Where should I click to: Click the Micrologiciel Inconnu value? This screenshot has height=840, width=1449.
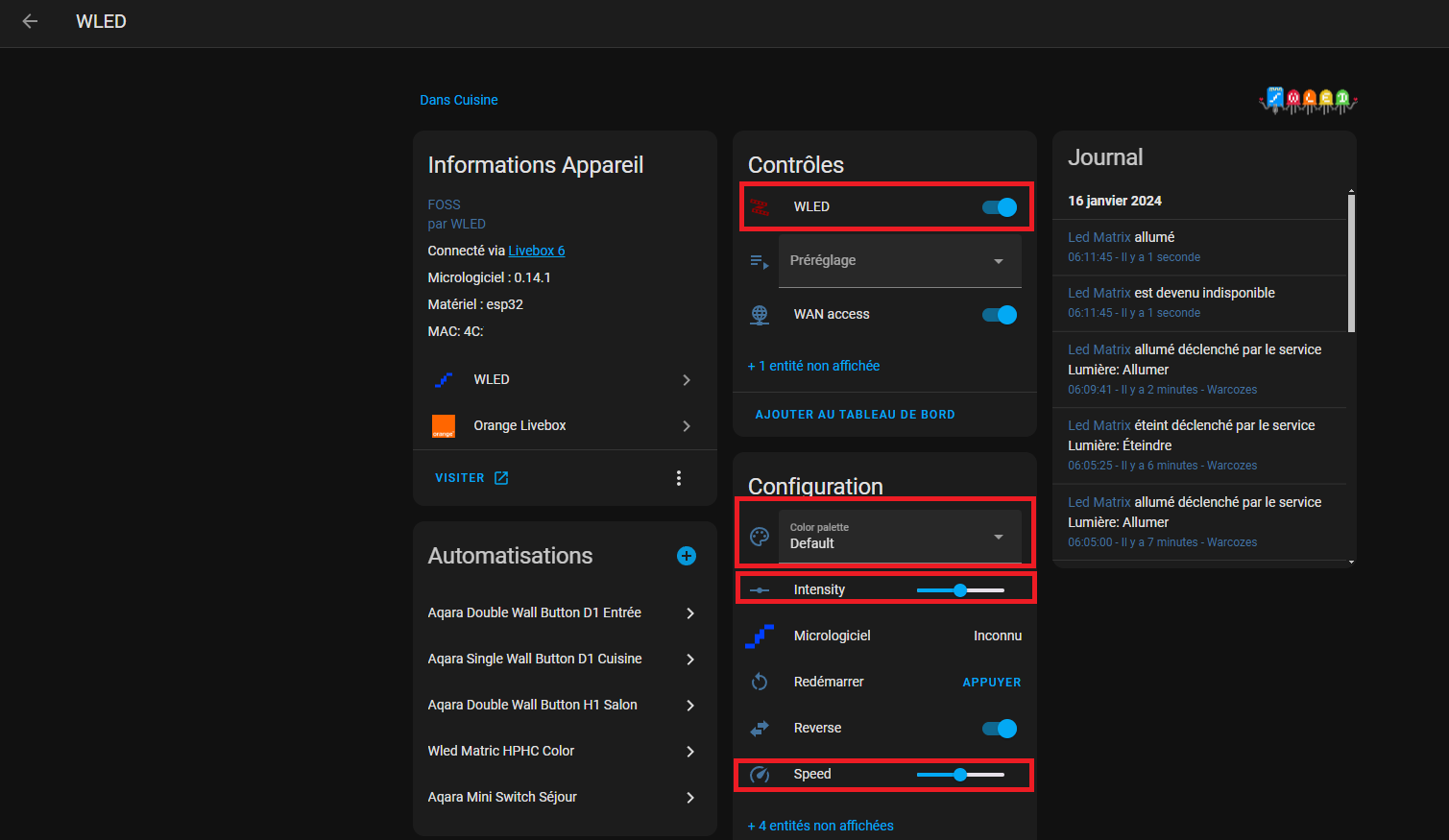point(998,636)
